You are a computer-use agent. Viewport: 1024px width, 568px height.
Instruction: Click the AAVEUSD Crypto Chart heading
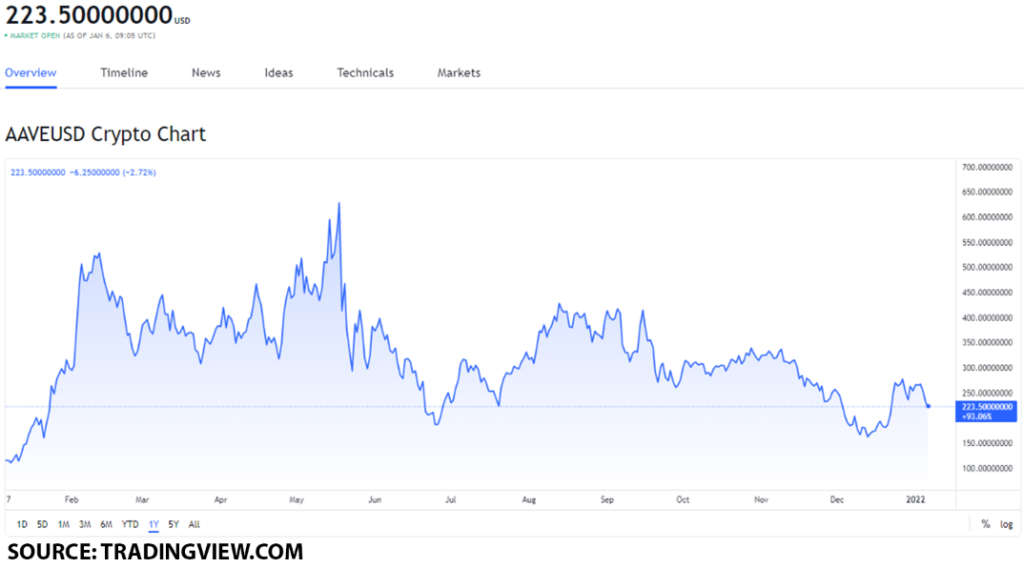105,134
